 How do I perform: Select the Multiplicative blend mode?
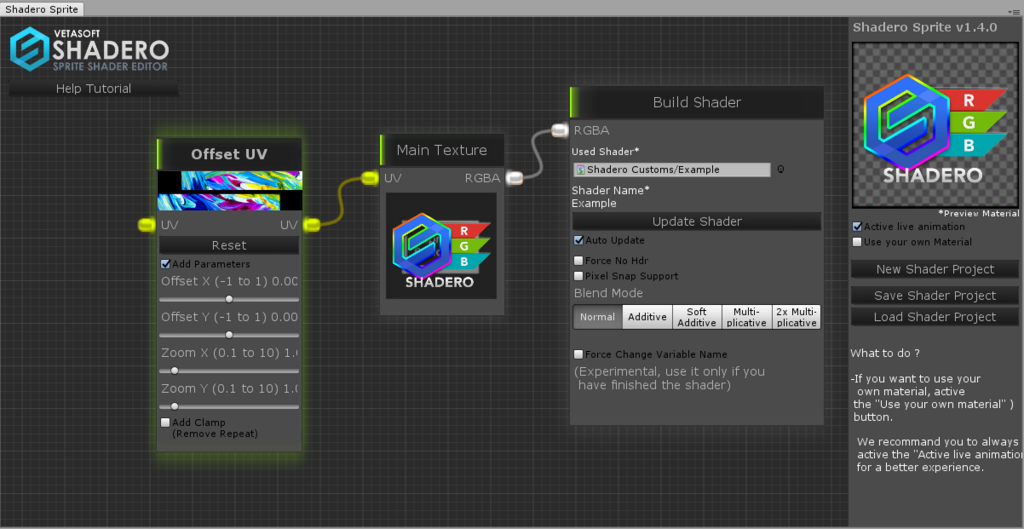[746, 317]
